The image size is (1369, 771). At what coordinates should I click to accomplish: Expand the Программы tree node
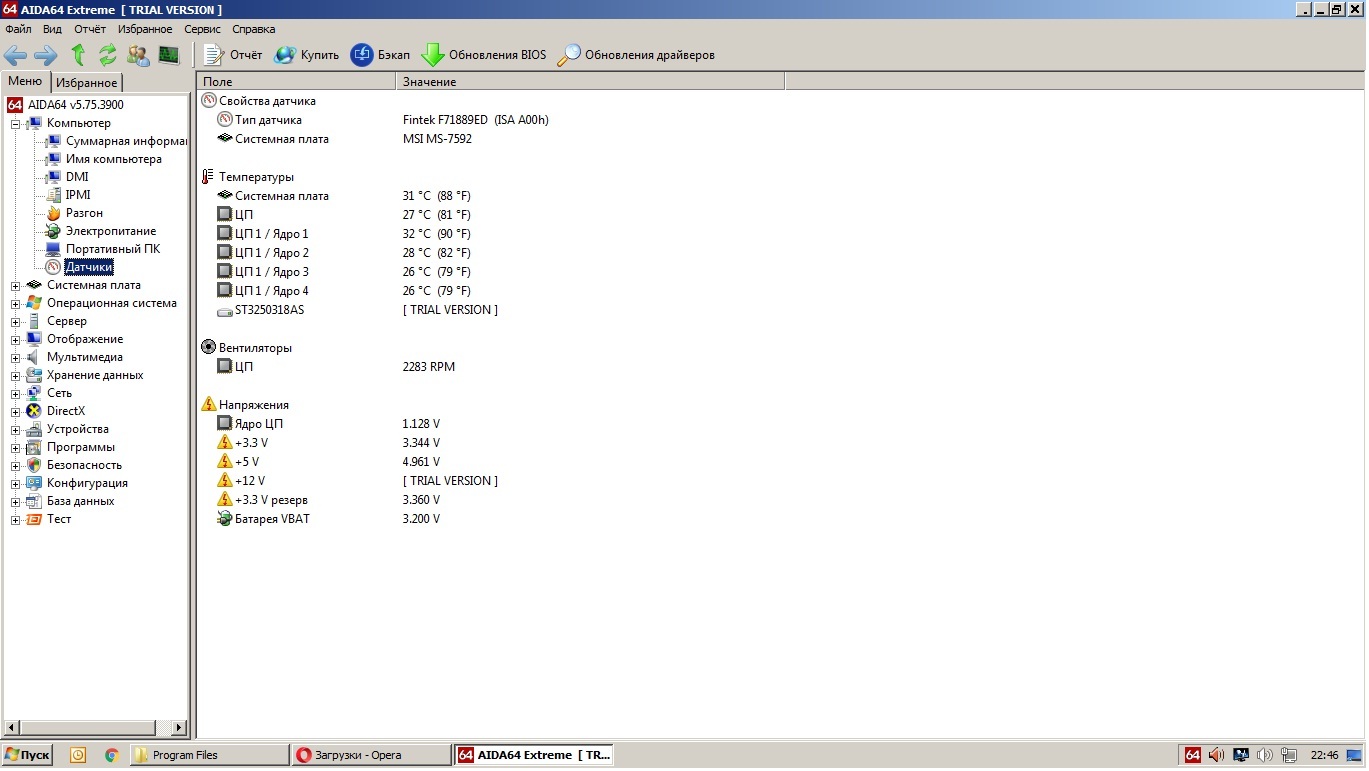point(15,448)
